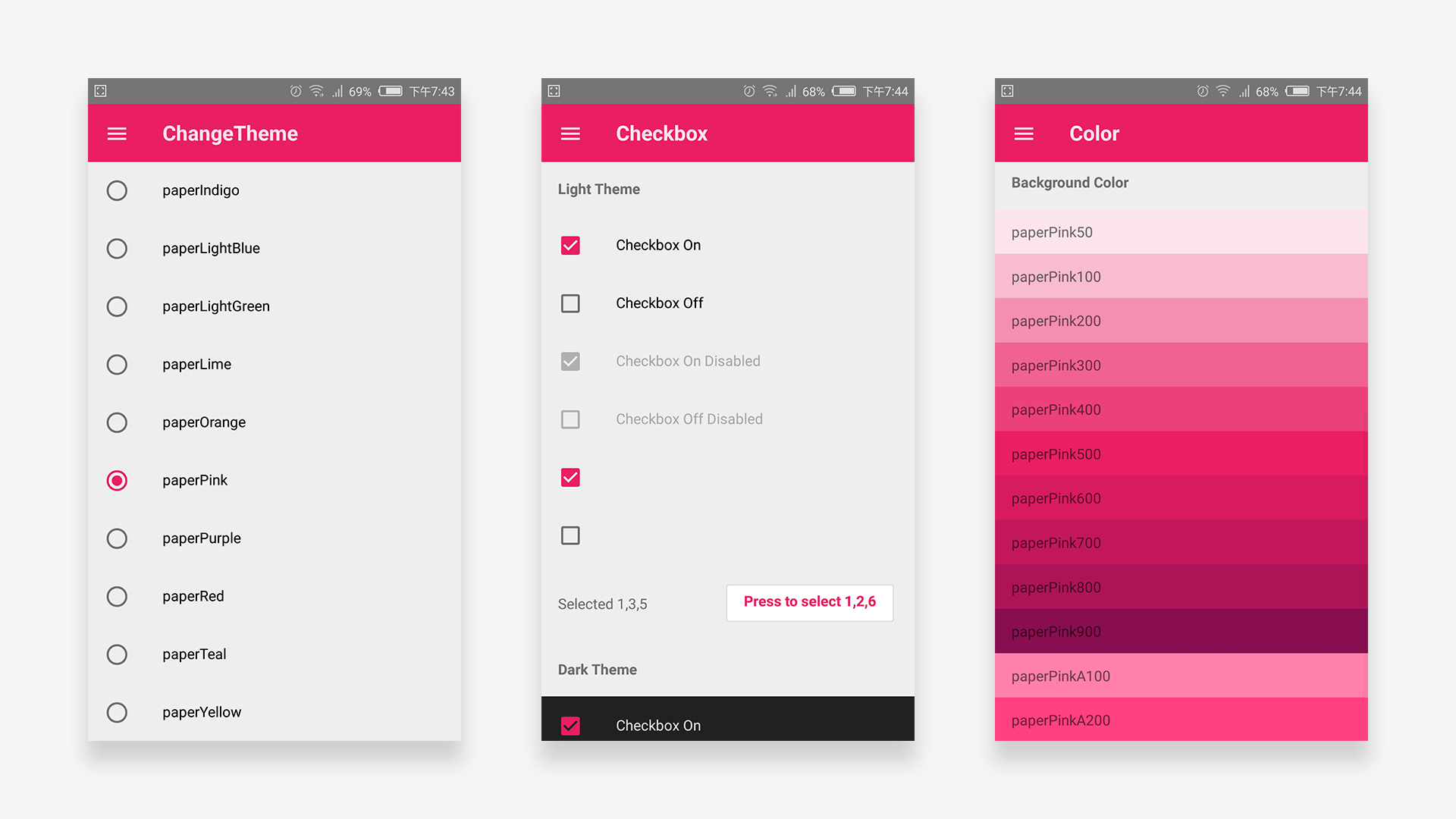Image resolution: width=1456 pixels, height=819 pixels.
Task: Click the ChangeTheme screen menu icon
Action: click(117, 134)
